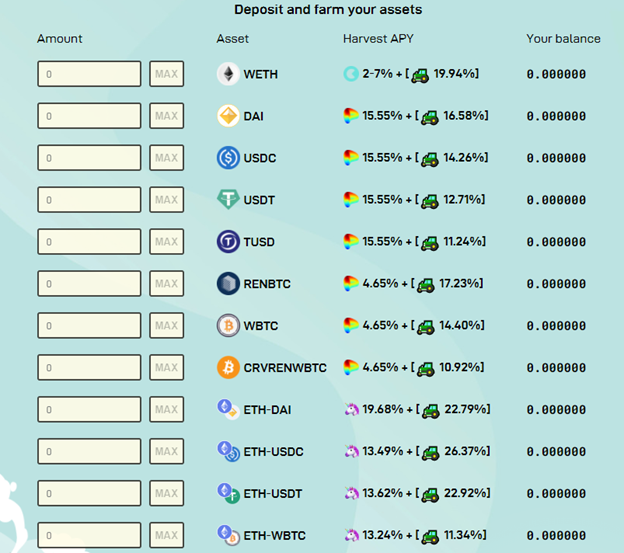Click the unicorn icon in ETH-WBTC row
The image size is (624, 553).
[351, 535]
